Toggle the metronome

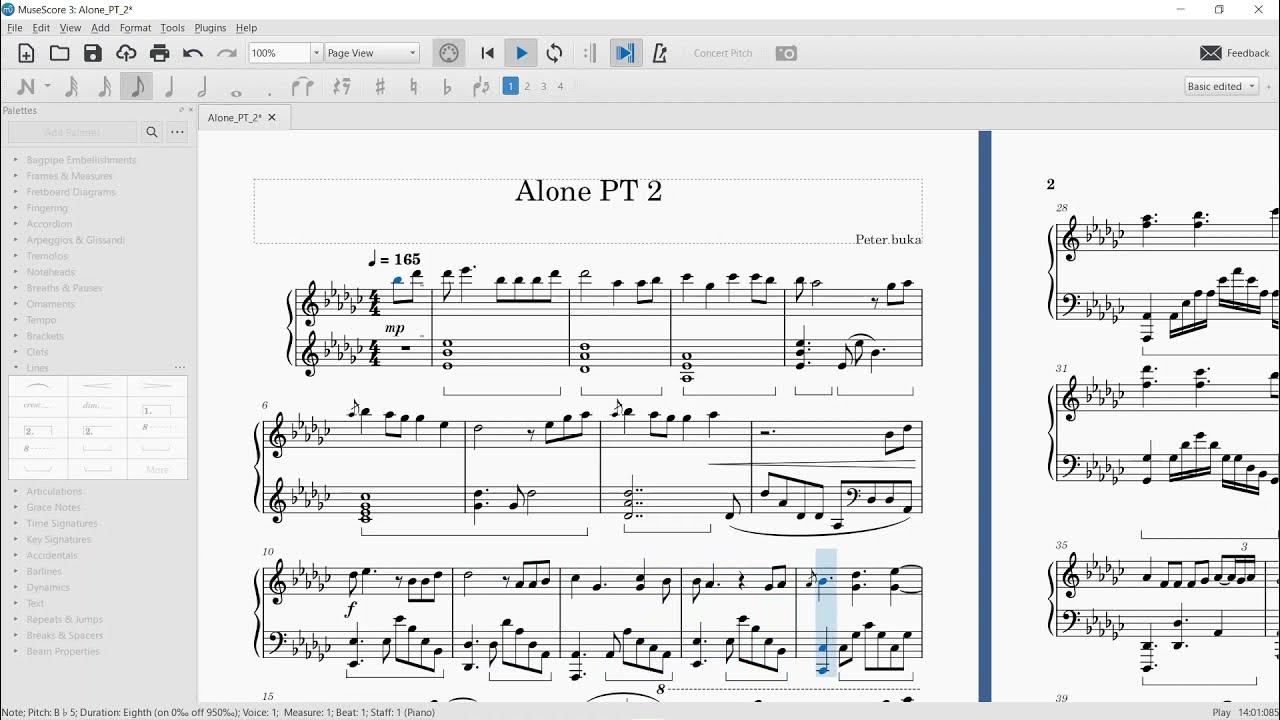[659, 53]
